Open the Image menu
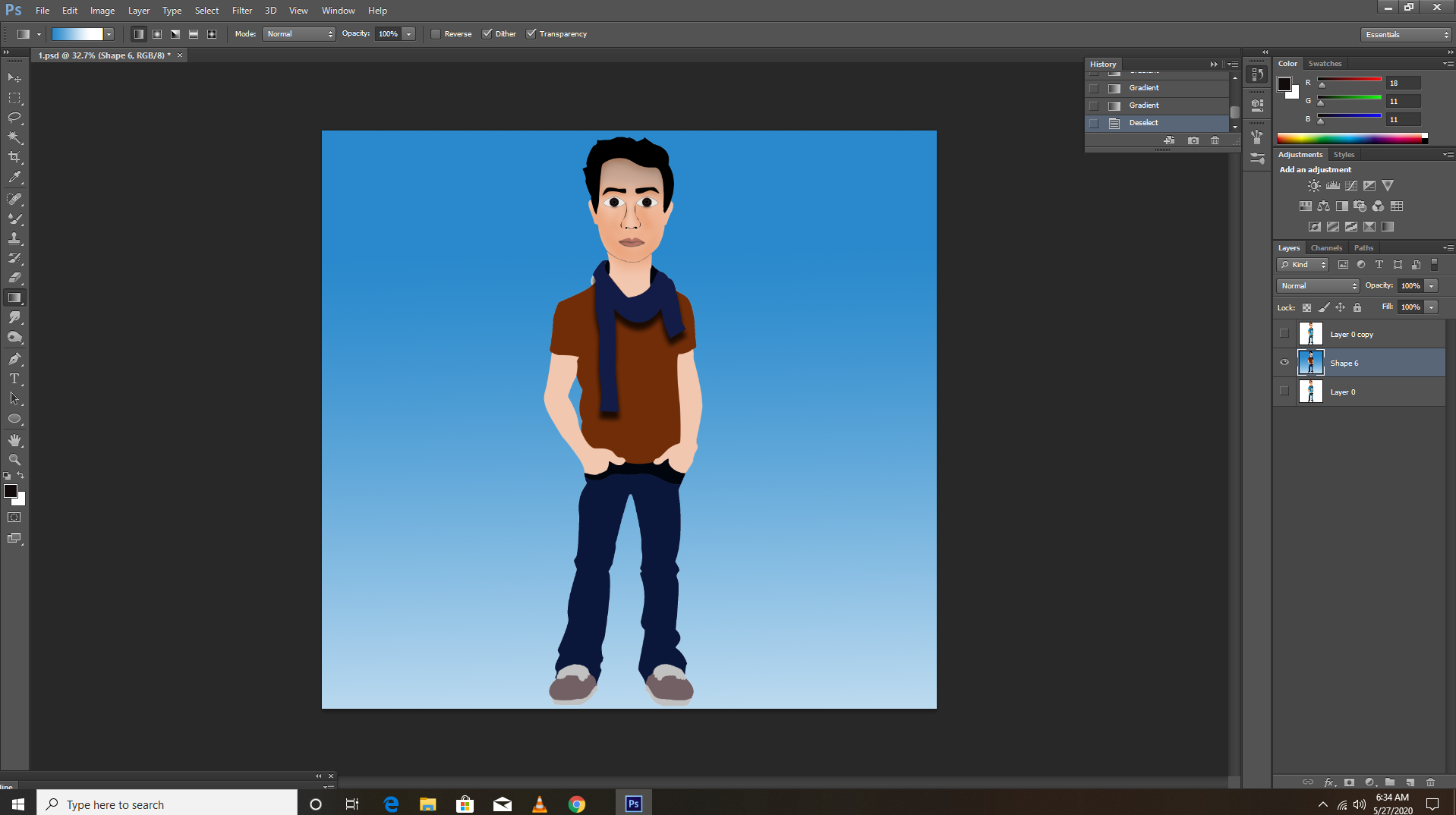This screenshot has height=815, width=1456. click(x=102, y=11)
